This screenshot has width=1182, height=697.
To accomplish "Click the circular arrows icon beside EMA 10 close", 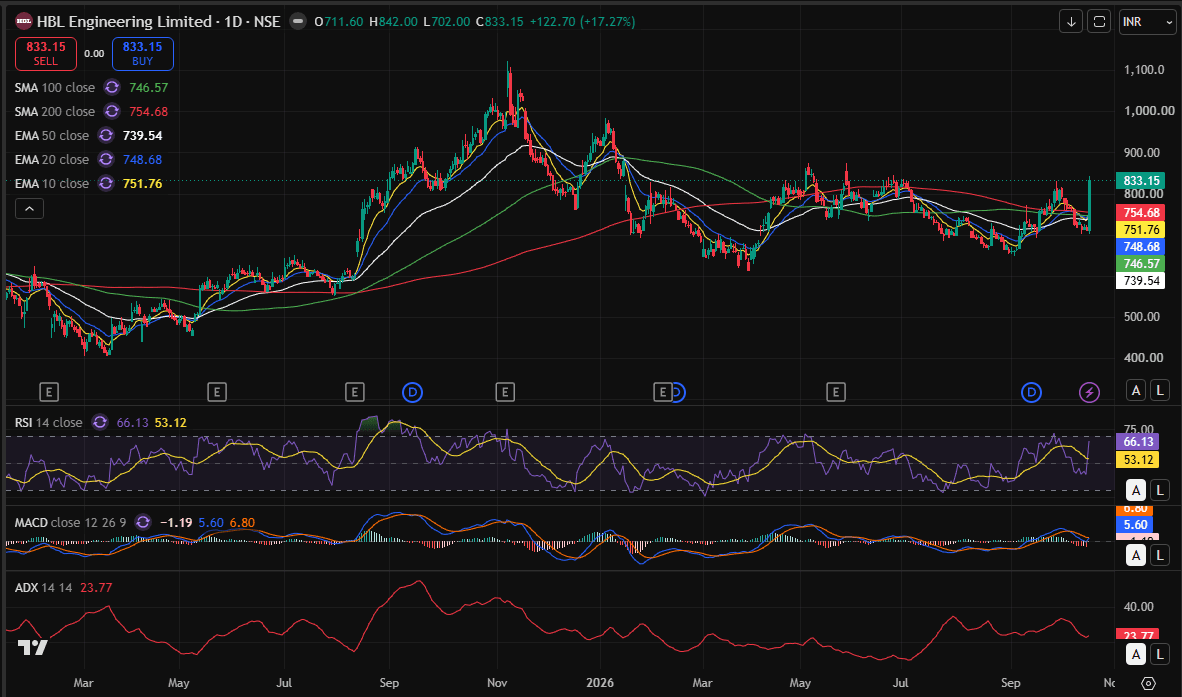I will click(x=106, y=183).
